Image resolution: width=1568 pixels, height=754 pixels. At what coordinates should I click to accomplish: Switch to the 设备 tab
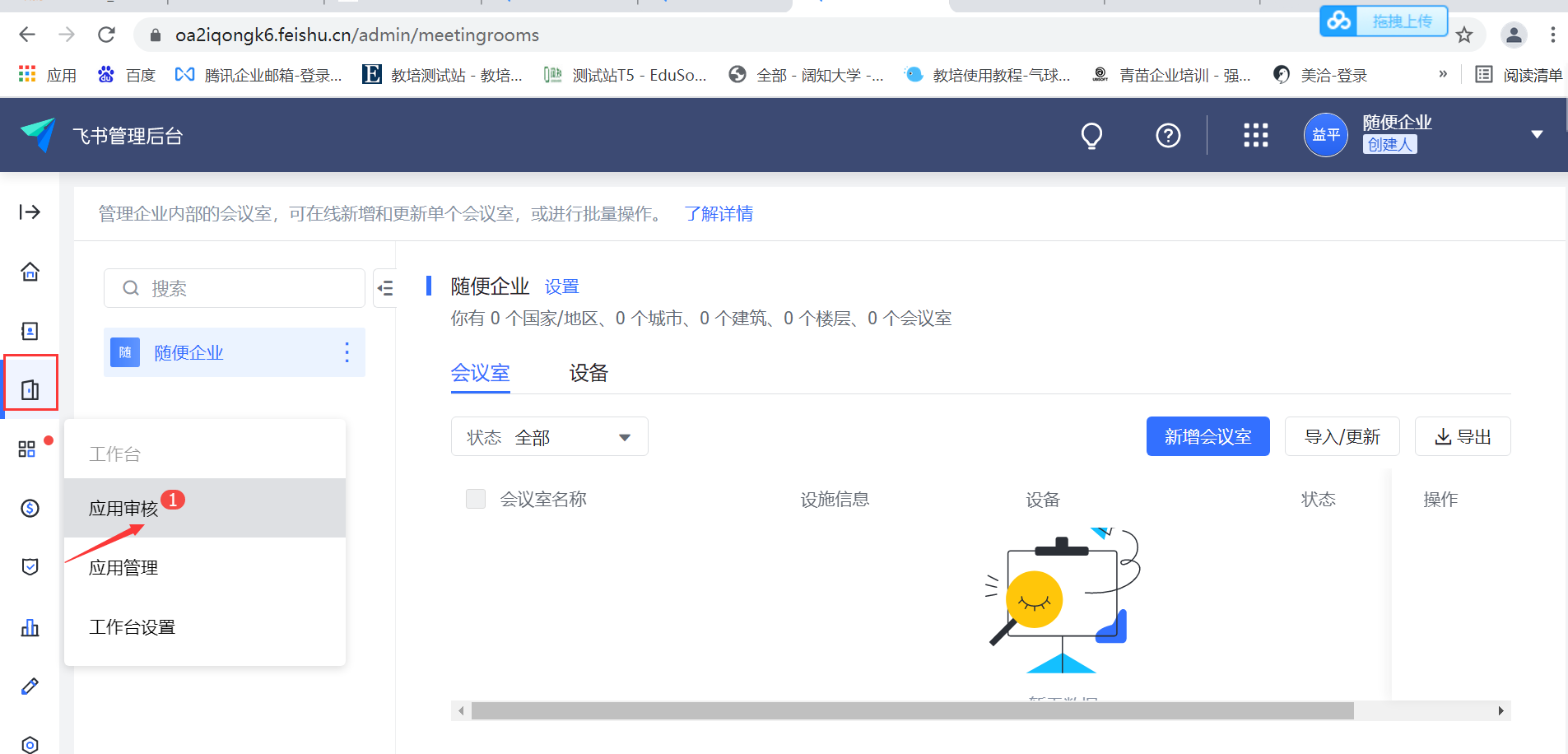588,373
